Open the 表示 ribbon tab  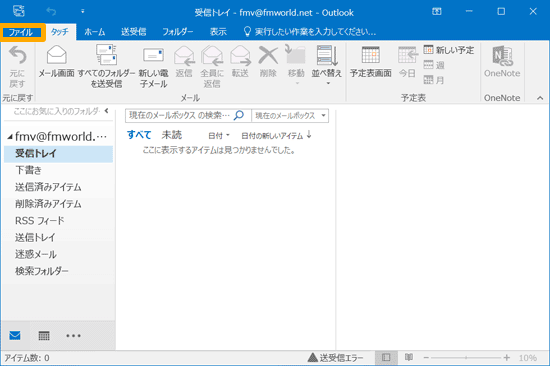pyautogui.click(x=218, y=32)
